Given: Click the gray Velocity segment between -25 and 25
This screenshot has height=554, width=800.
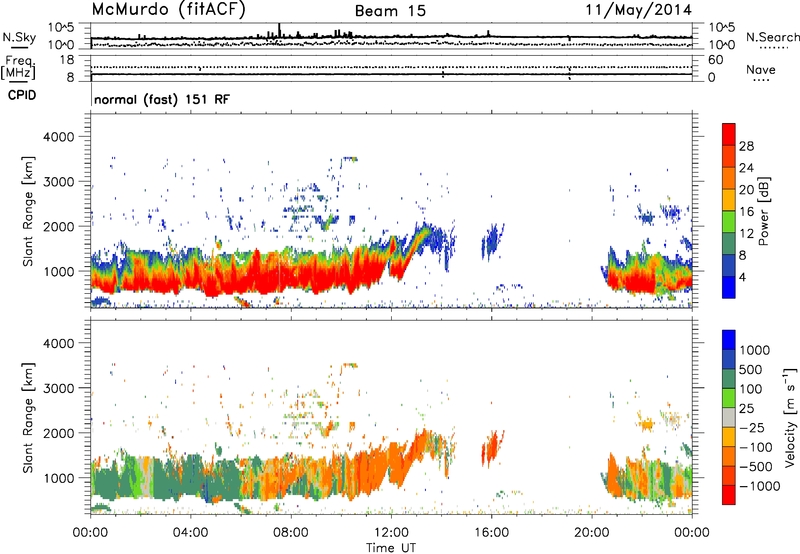Looking at the screenshot, I should 729,417.
